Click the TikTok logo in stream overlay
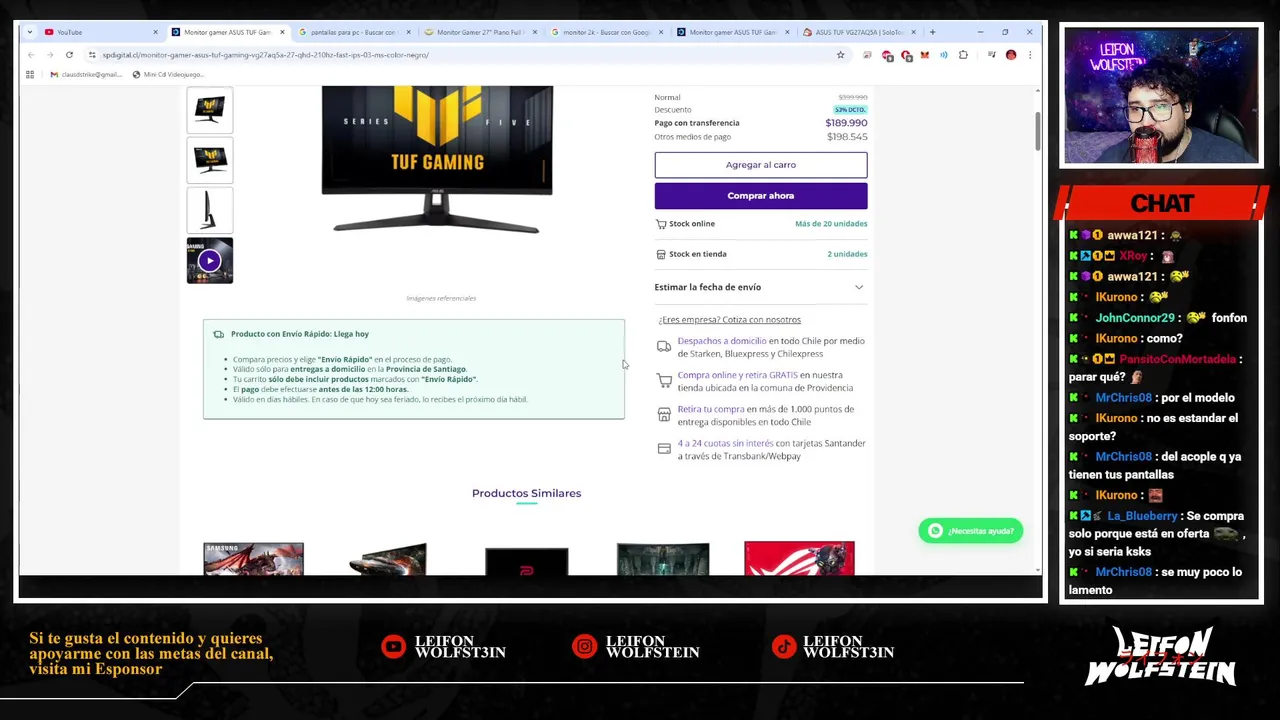 coord(784,647)
